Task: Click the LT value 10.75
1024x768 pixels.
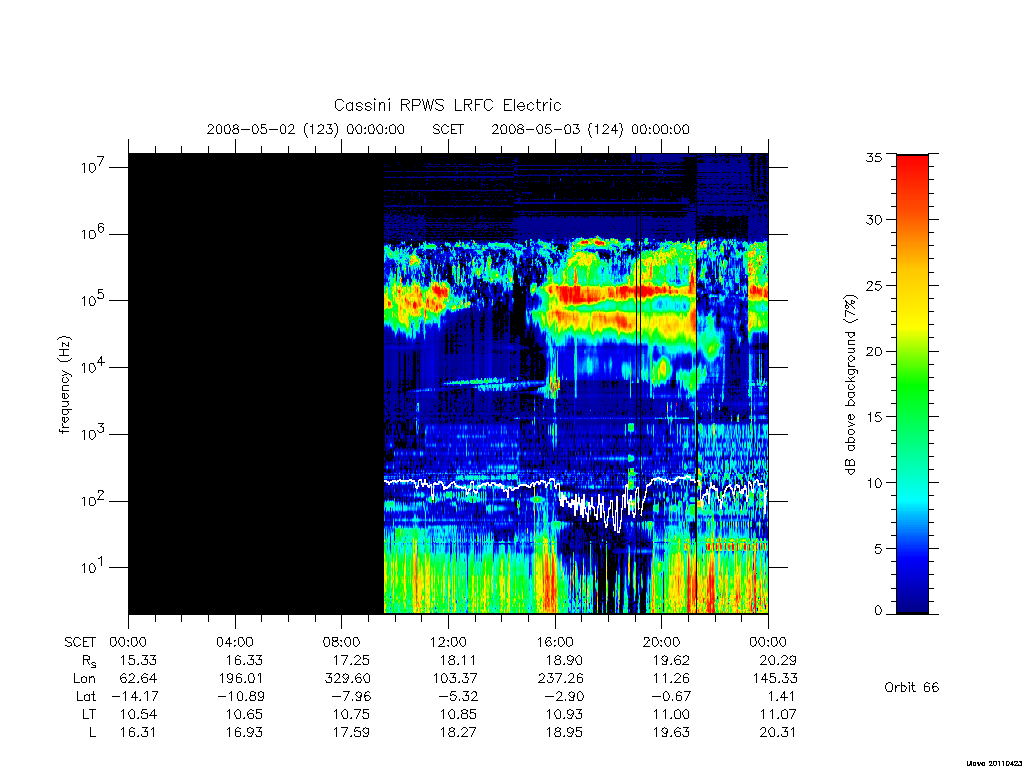Action: (351, 714)
